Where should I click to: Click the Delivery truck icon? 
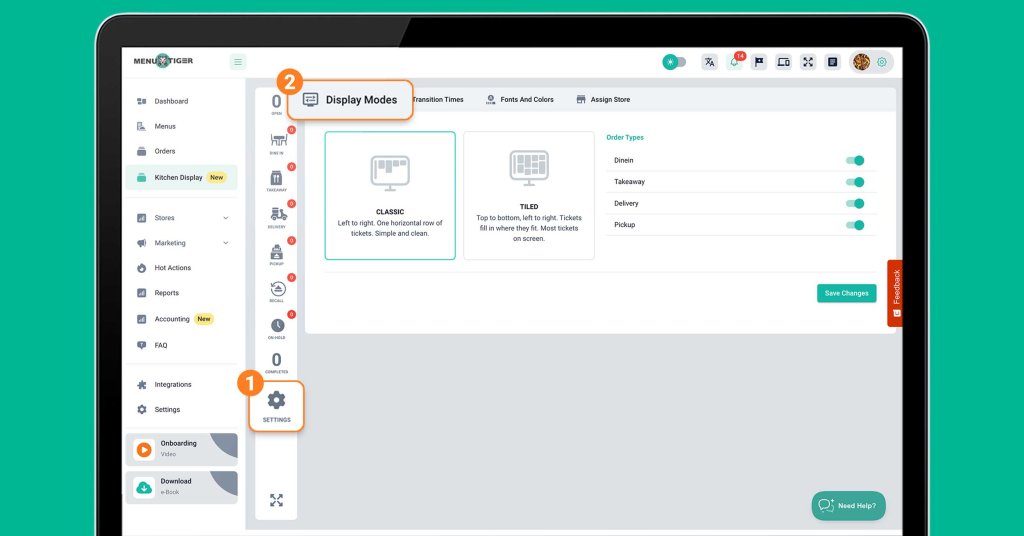(x=277, y=215)
